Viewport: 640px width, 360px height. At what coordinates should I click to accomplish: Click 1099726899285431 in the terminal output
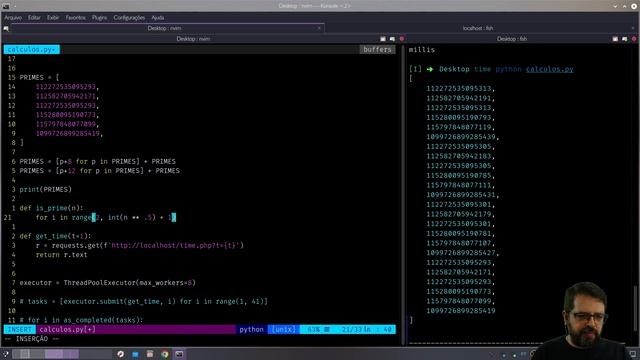(461, 195)
